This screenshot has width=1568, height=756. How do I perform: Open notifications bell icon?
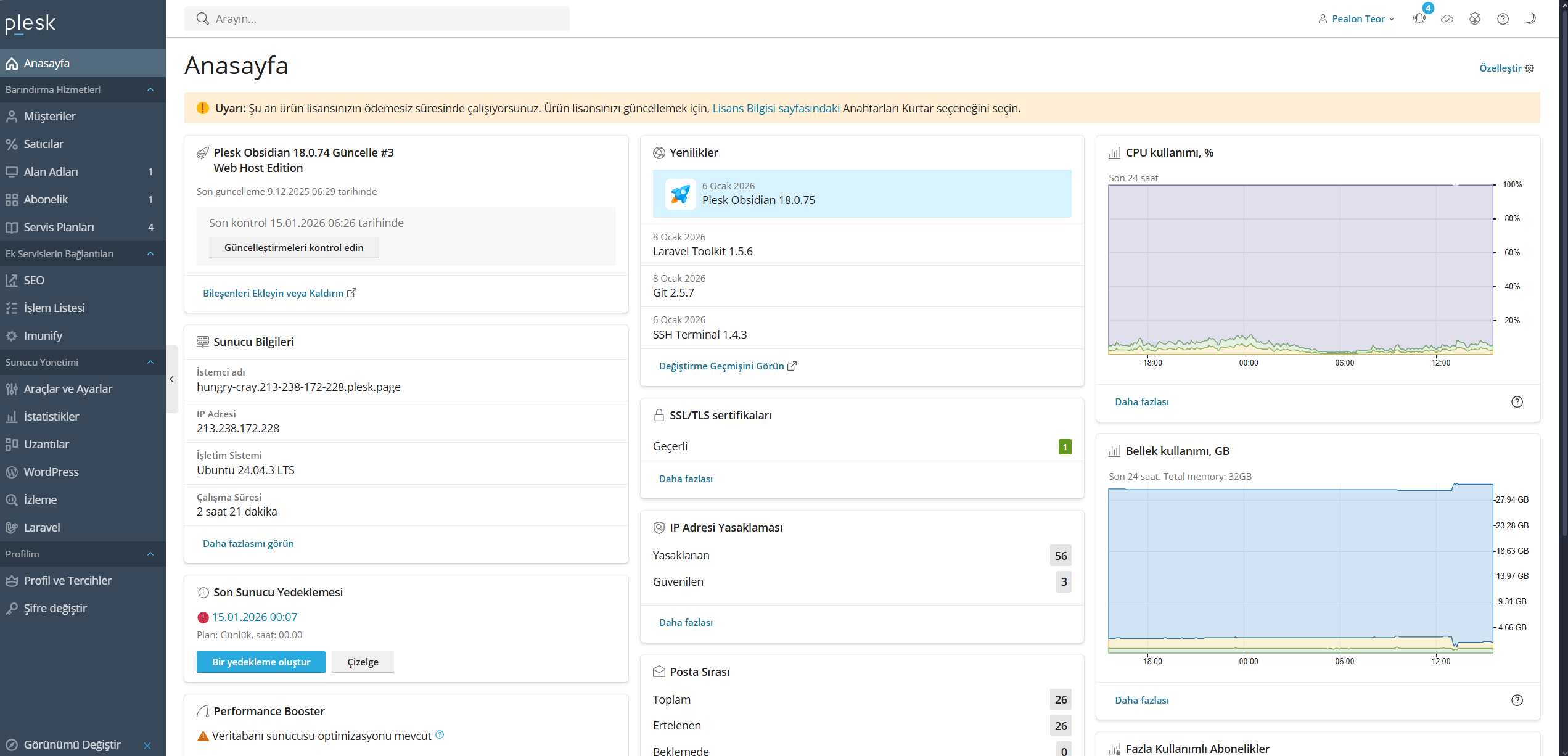coord(1419,18)
